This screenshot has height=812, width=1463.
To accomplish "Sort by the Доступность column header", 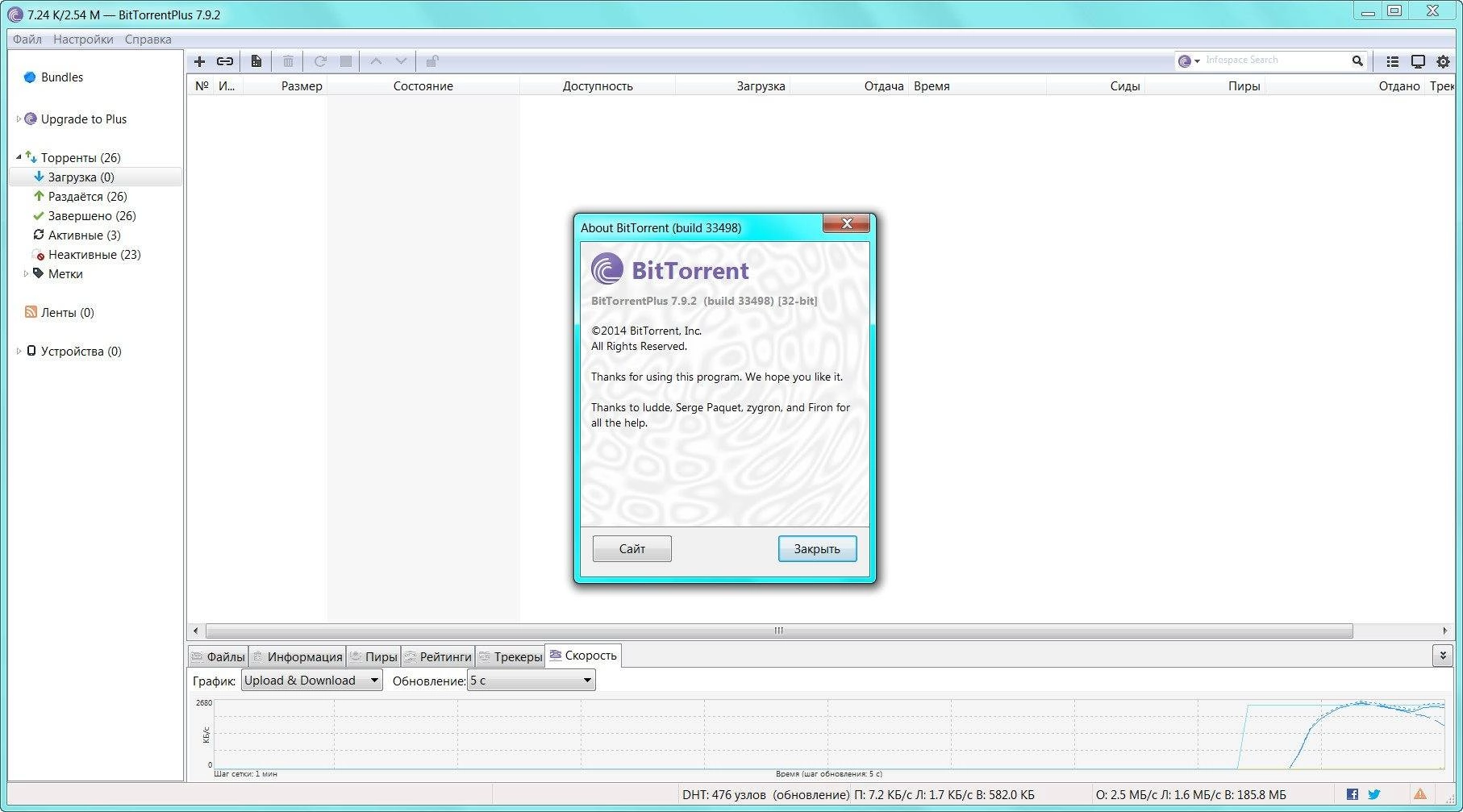I will tap(598, 85).
